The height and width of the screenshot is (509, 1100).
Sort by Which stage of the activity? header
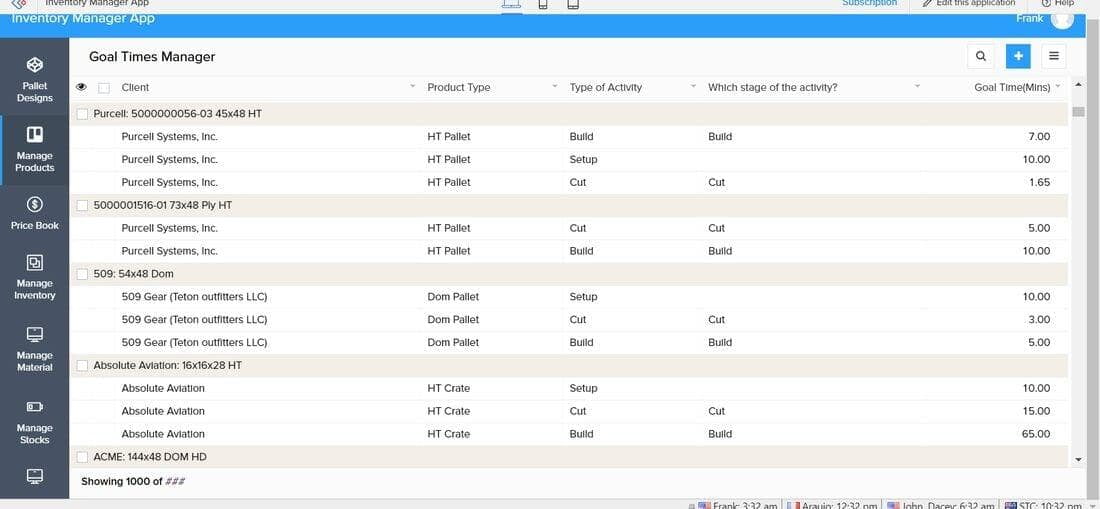click(772, 87)
